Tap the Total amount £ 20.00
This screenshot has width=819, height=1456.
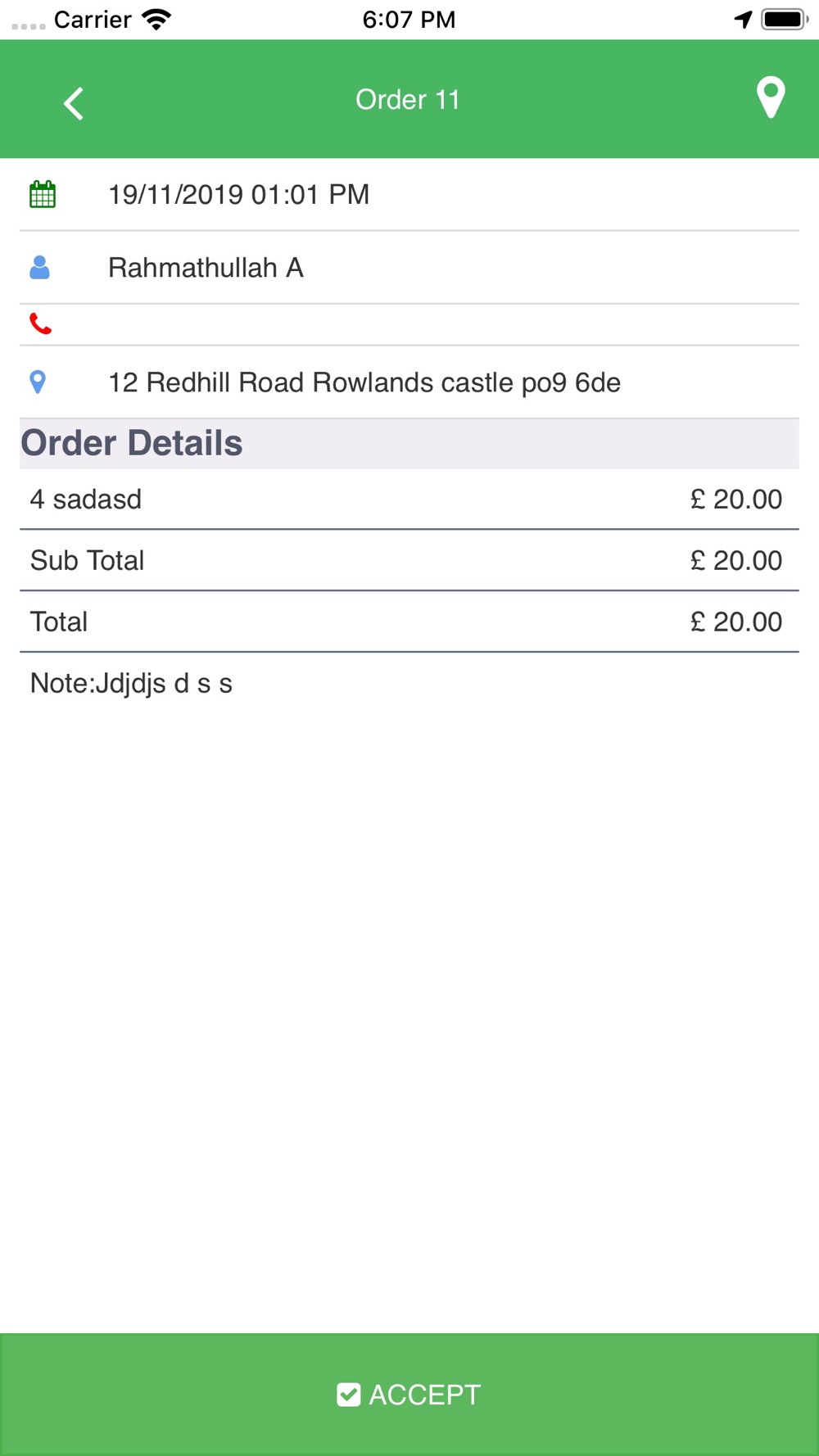pos(736,622)
